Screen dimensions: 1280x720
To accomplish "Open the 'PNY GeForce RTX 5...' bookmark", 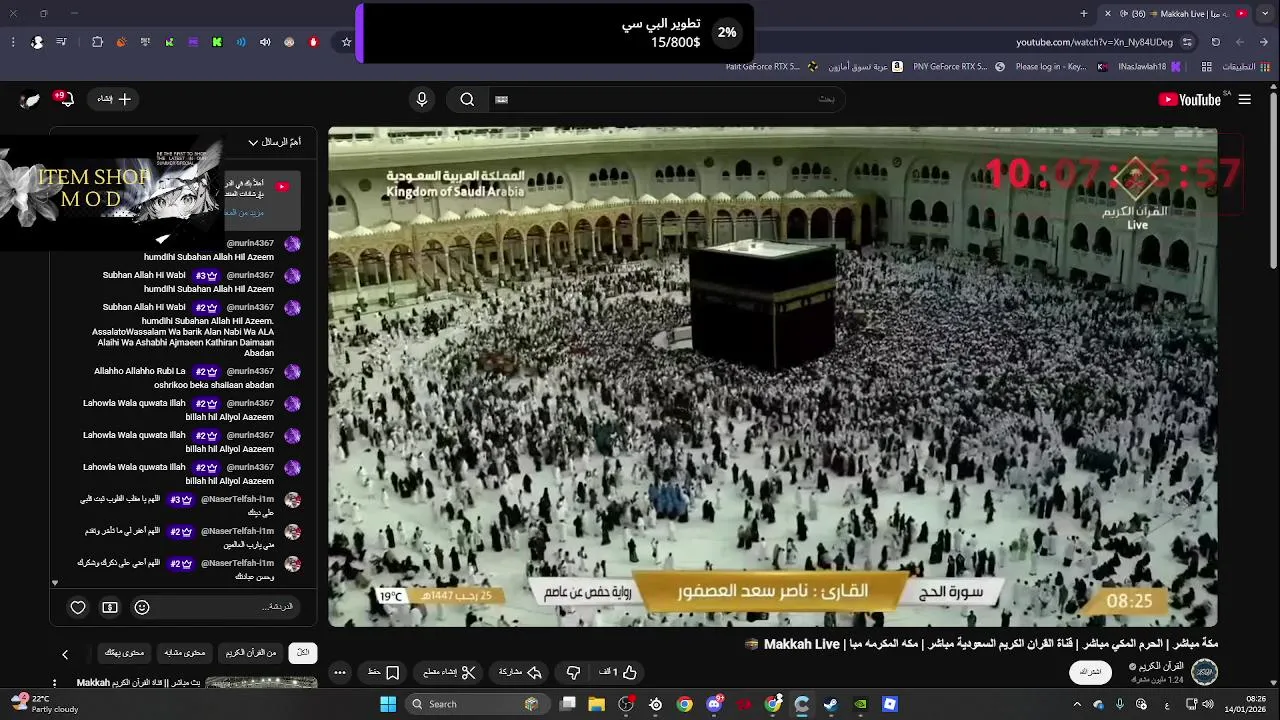I will (x=958, y=67).
